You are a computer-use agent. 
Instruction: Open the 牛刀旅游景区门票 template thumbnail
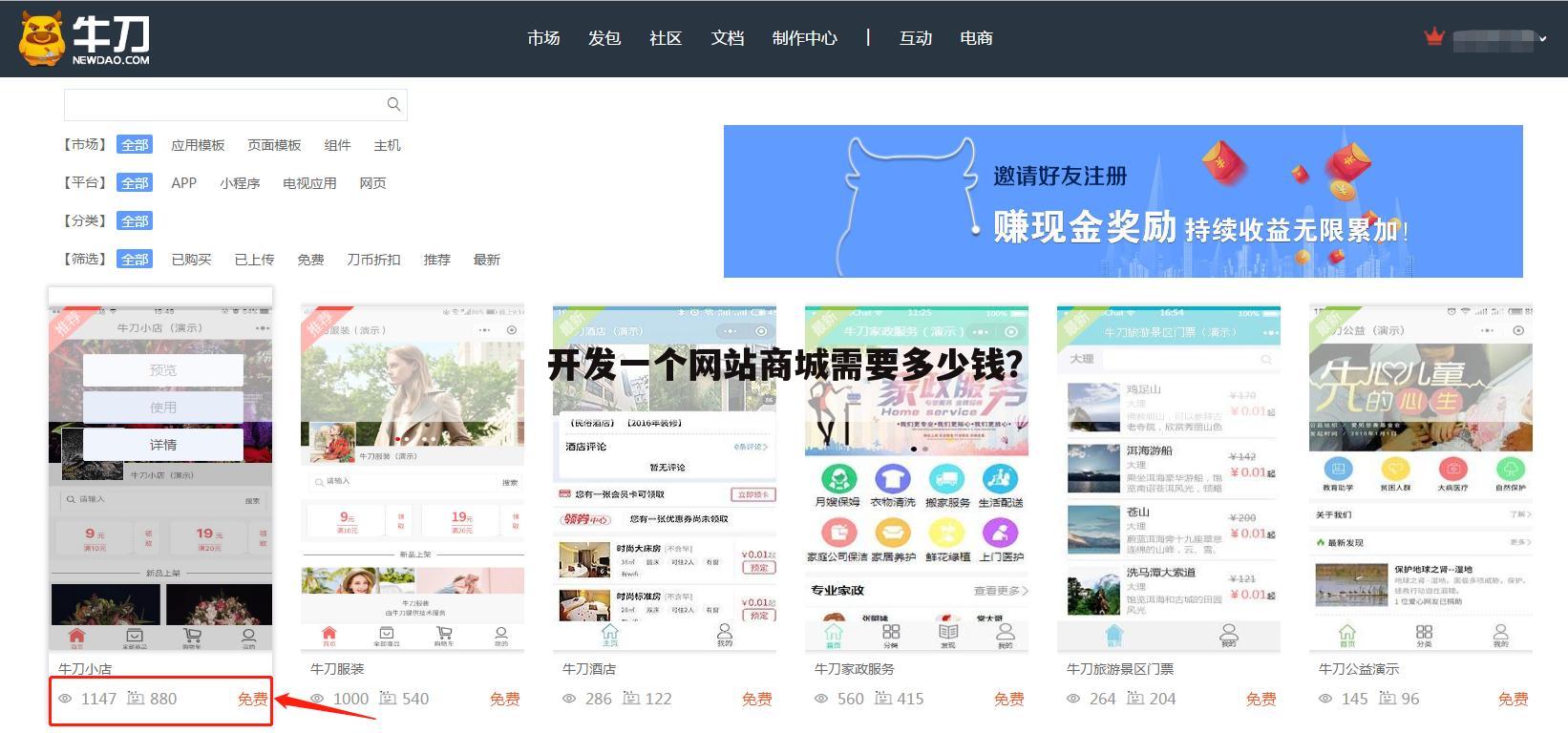point(1169,478)
